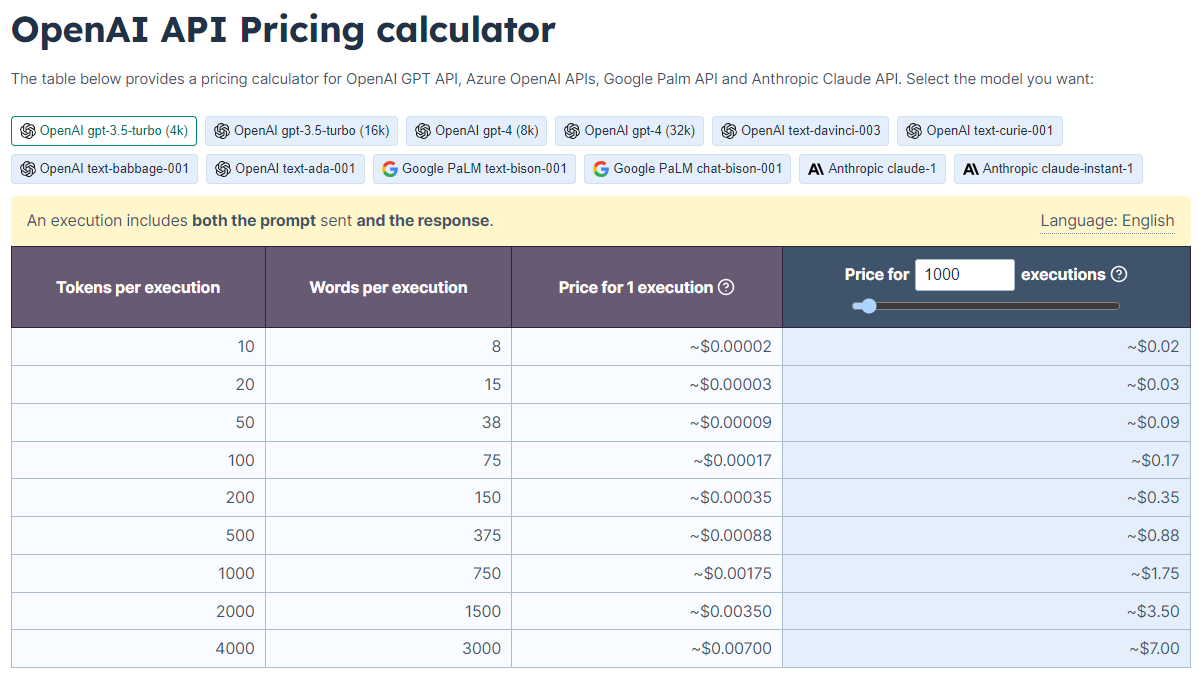Select the 500 tokens cell
This screenshot has width=1199, height=676.
click(x=138, y=535)
